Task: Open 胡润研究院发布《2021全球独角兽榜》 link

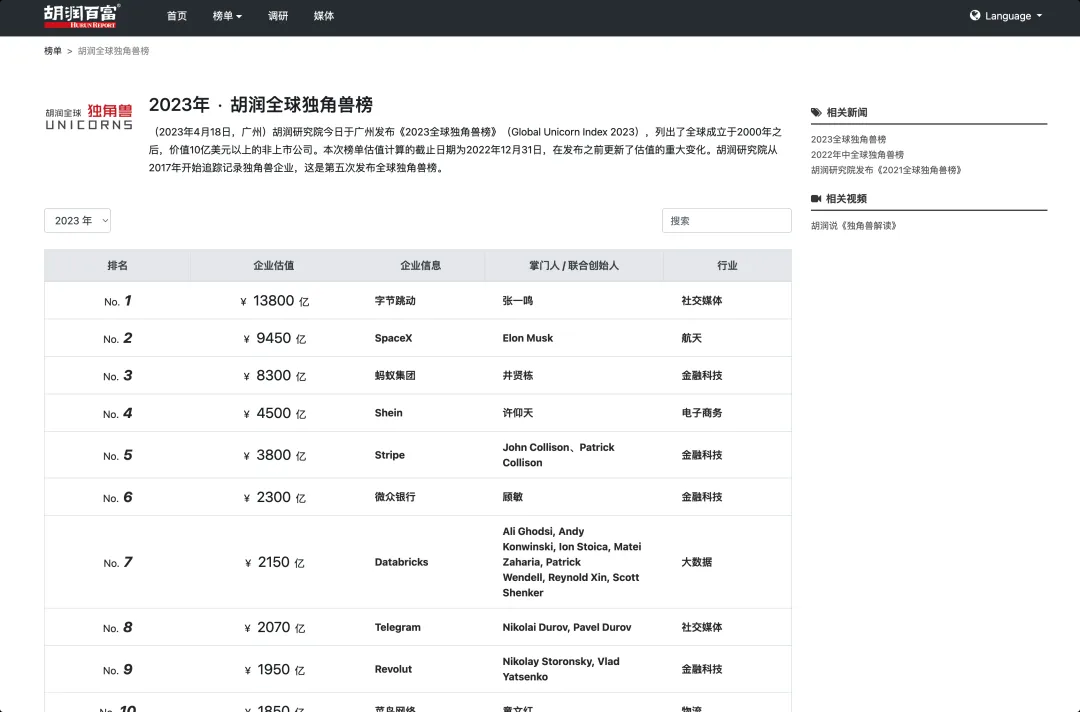Action: pyautogui.click(x=886, y=170)
